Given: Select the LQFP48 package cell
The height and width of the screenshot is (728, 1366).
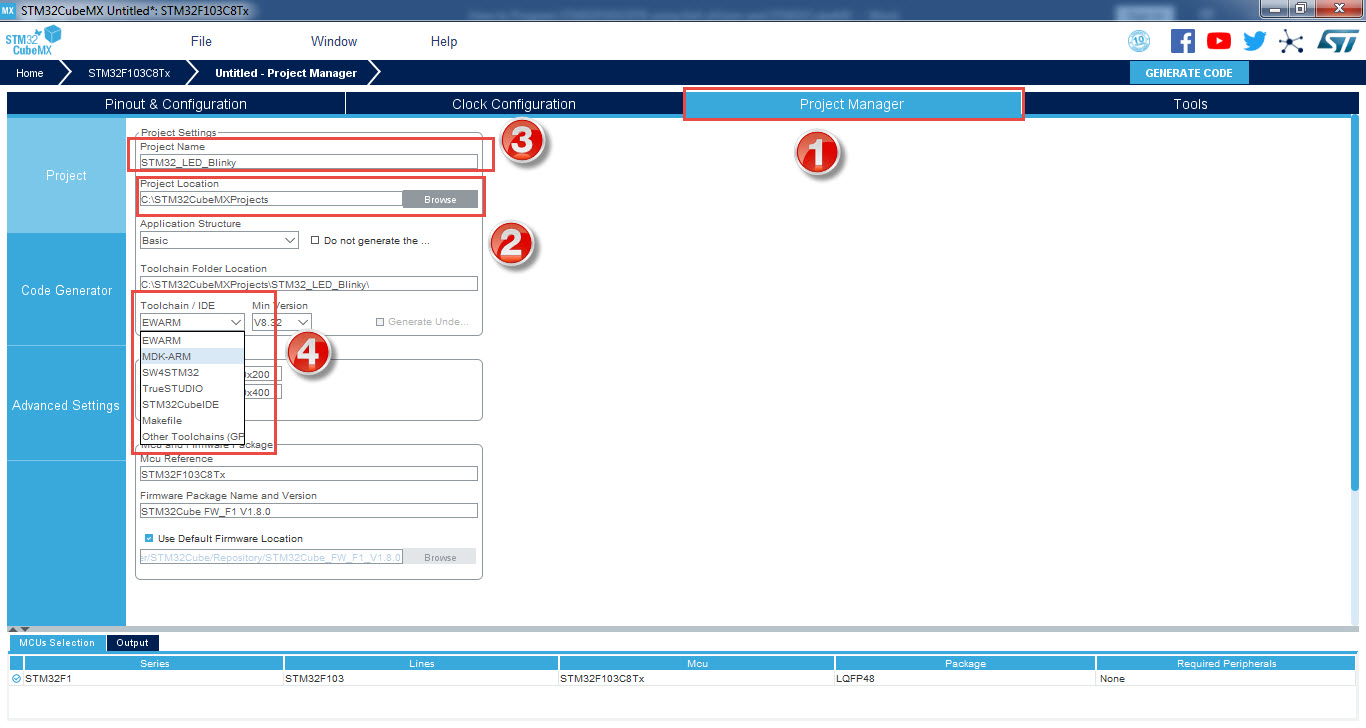Looking at the screenshot, I should tap(965, 678).
